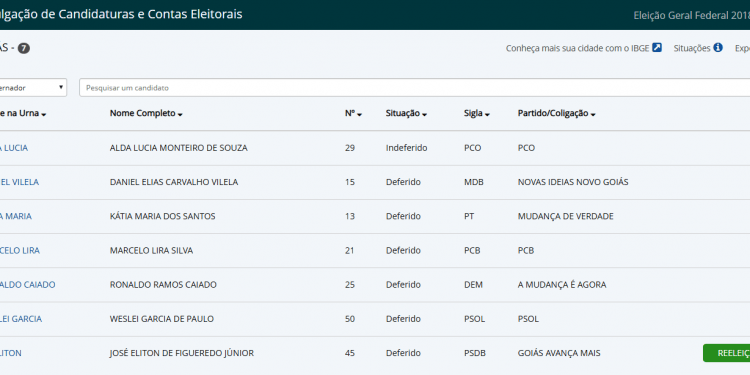The height and width of the screenshot is (375, 750).
Task: Sort by Situação column arrow
Action: [424, 115]
